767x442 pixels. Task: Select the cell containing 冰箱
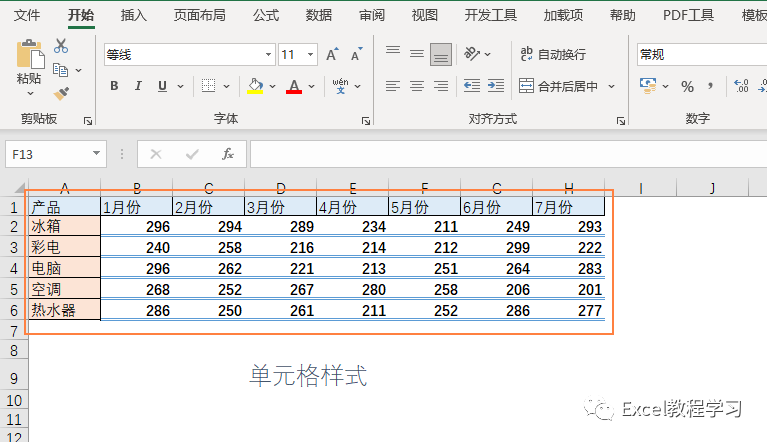point(65,226)
